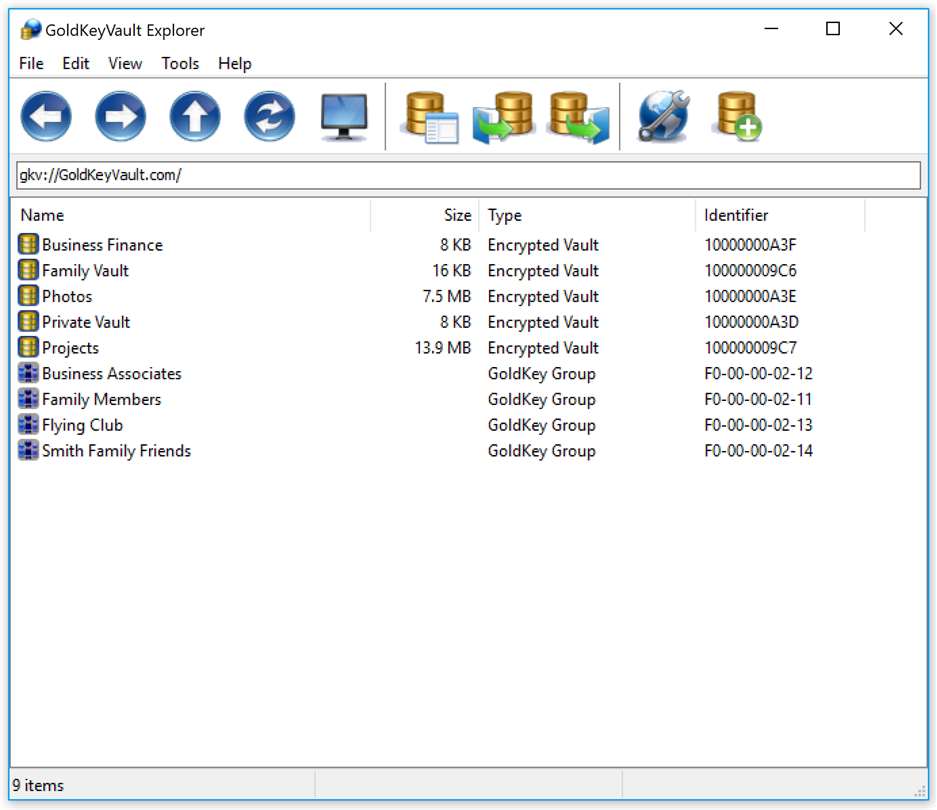
Task: Click the Private Vault row icon
Action: [28, 321]
